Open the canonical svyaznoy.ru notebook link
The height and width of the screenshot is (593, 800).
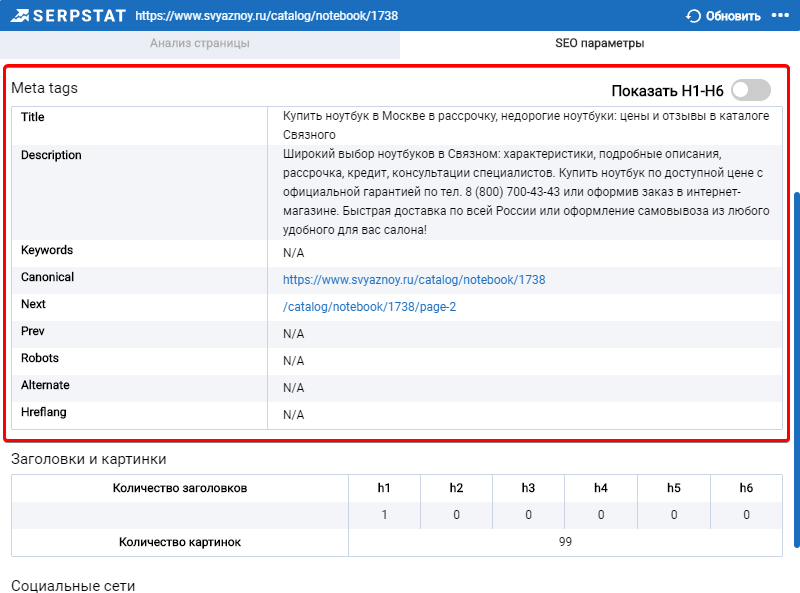coord(414,280)
